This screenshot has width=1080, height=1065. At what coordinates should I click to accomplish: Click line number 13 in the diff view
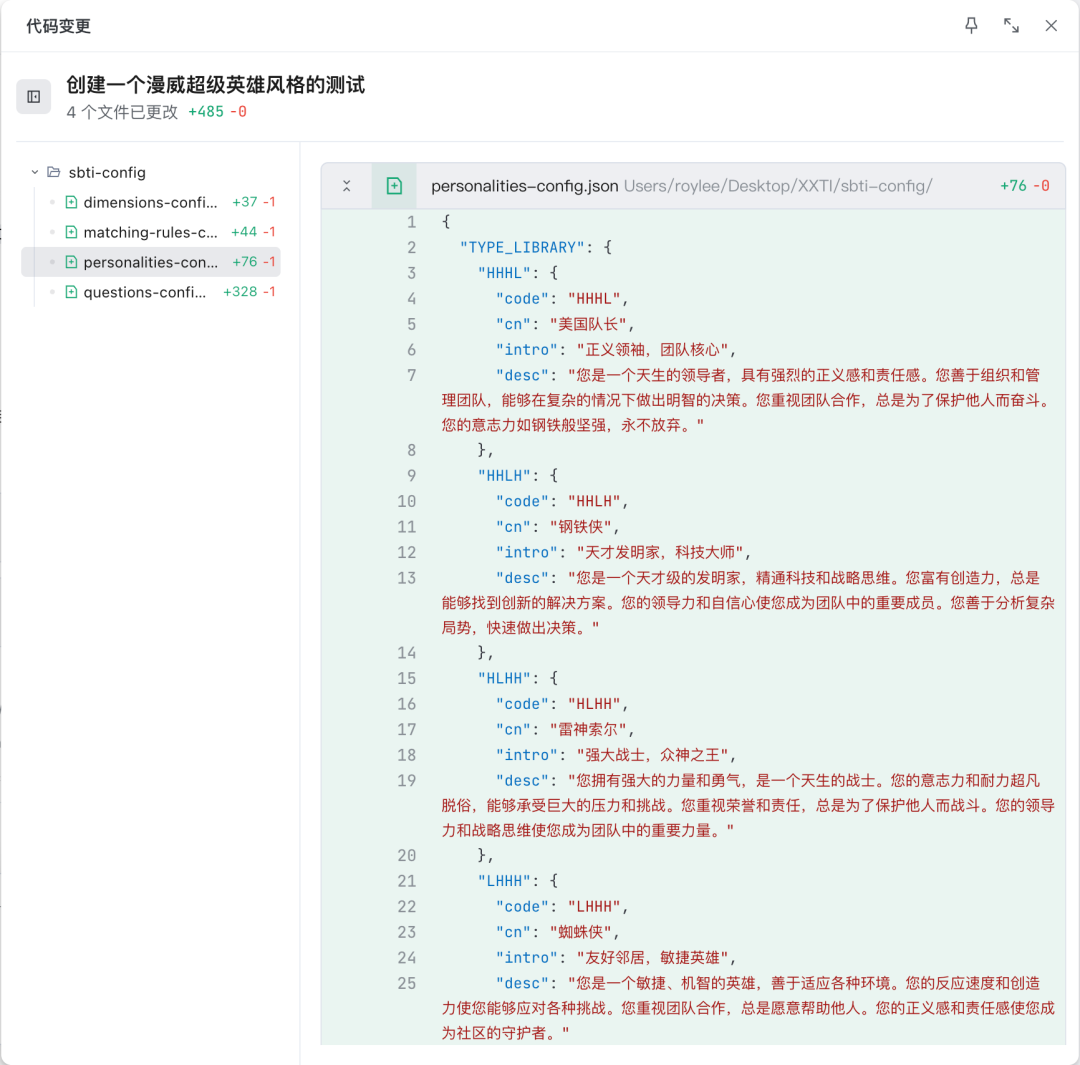407,577
